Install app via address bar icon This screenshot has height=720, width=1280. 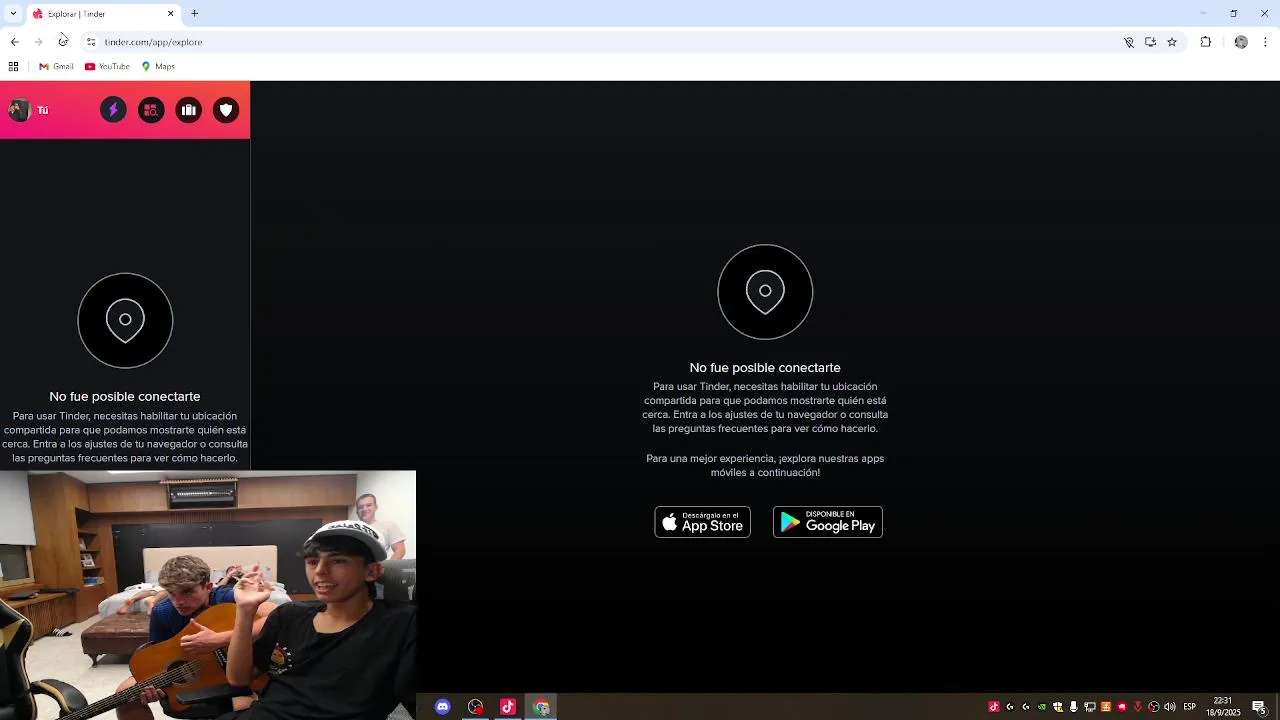(x=1150, y=42)
